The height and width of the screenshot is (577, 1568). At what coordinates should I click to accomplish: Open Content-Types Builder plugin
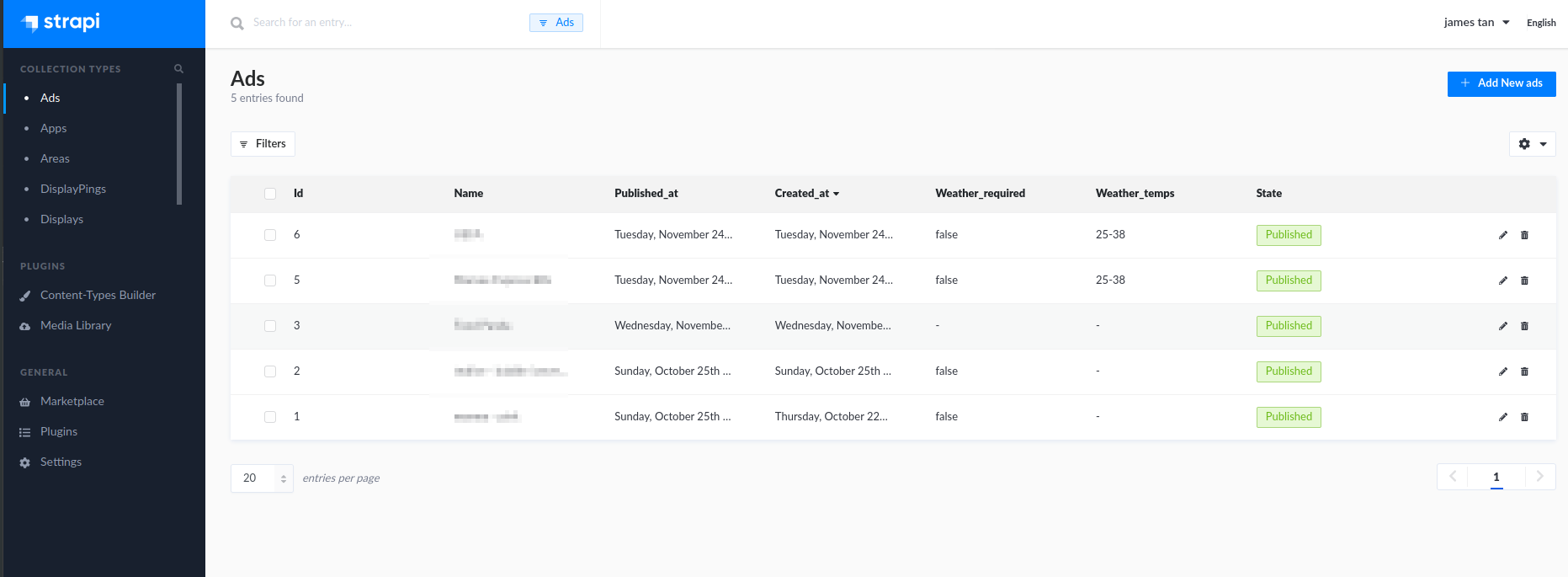pos(98,296)
